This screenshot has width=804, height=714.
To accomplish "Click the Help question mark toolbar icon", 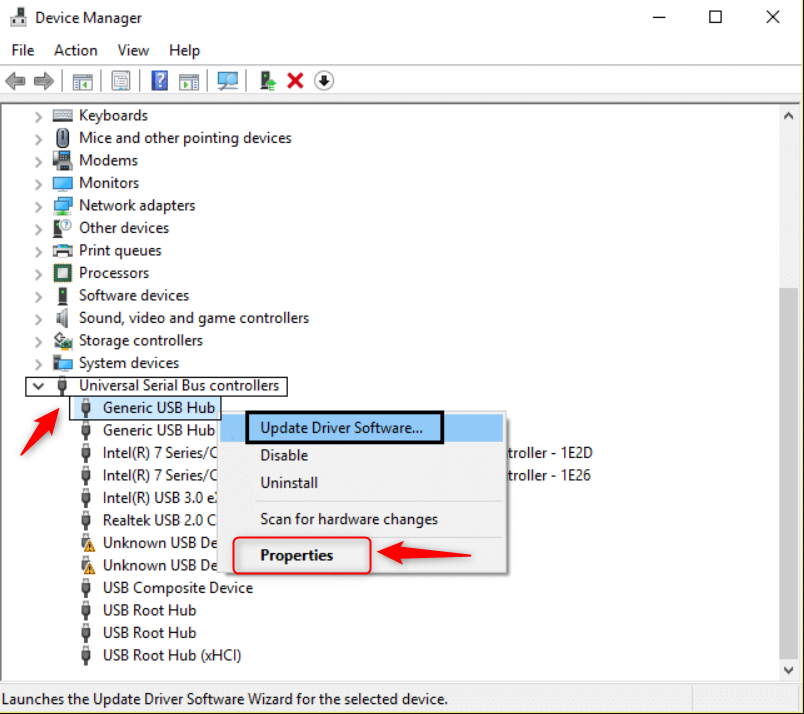I will [158, 80].
